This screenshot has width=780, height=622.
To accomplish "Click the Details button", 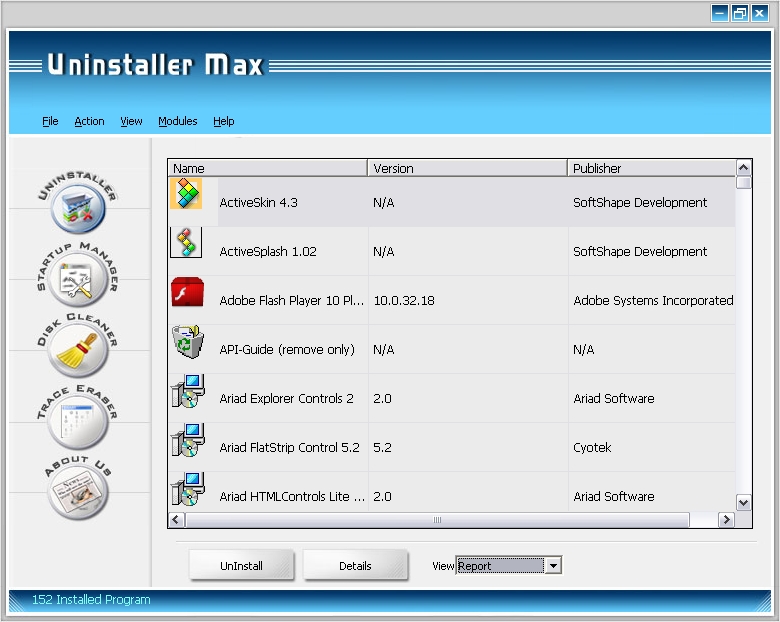I will pyautogui.click(x=355, y=565).
